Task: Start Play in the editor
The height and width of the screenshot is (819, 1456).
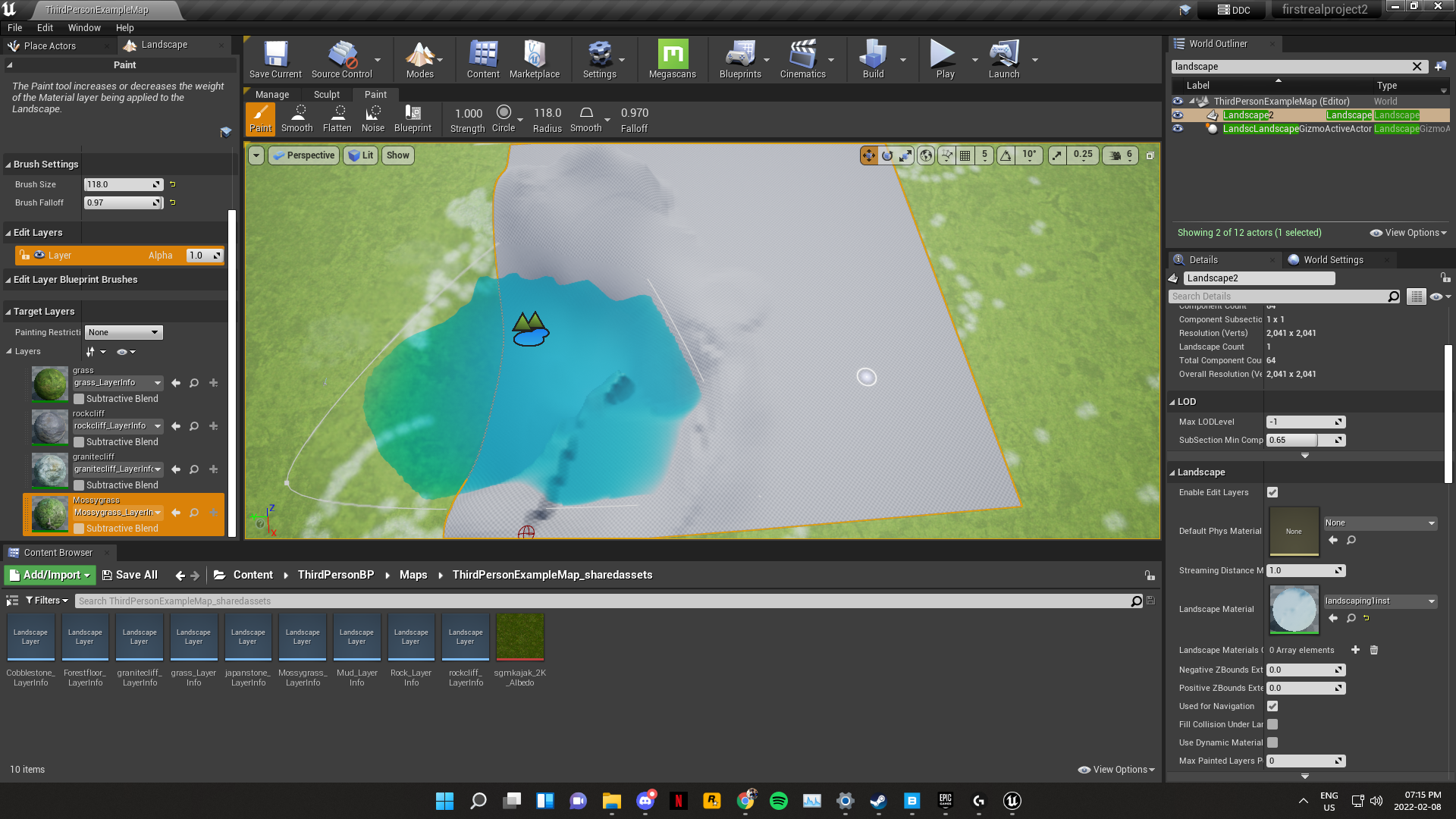Action: coord(945,59)
